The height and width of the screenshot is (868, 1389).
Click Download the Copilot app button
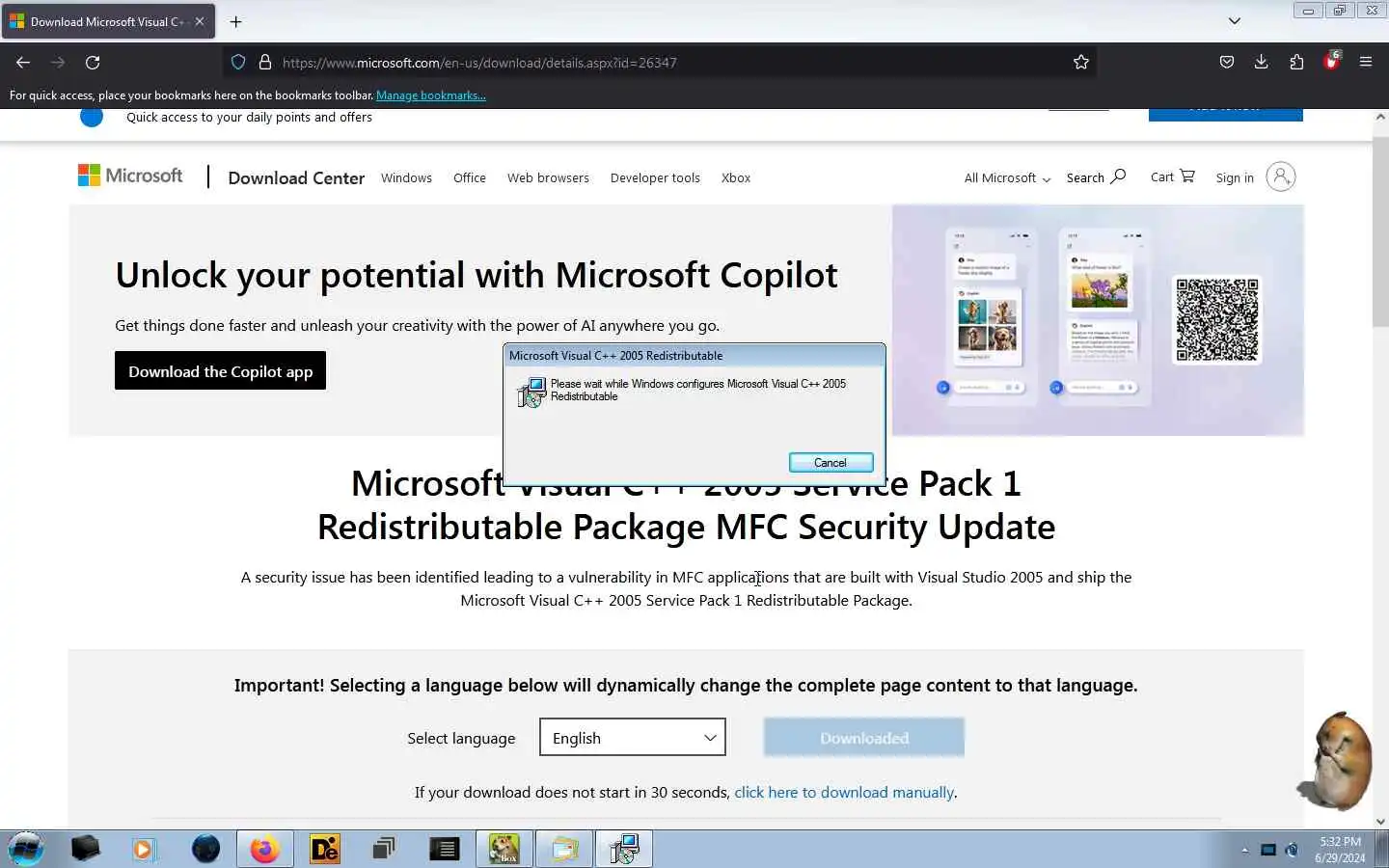(220, 371)
